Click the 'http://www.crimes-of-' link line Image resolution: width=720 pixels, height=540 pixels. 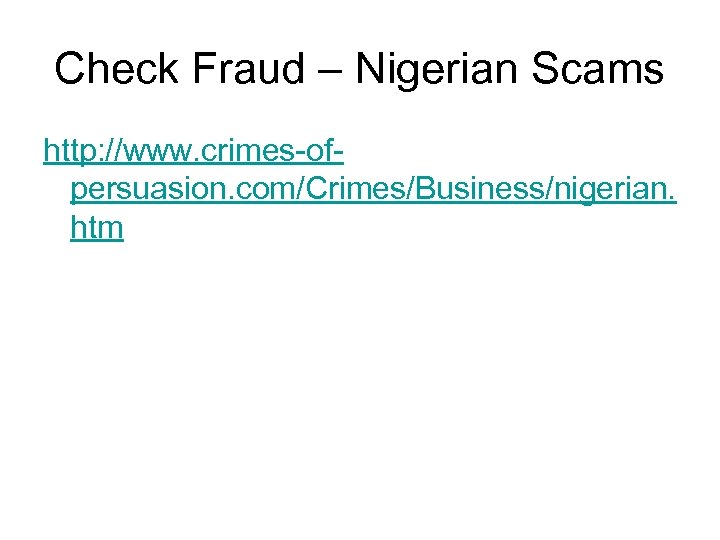click(x=195, y=152)
